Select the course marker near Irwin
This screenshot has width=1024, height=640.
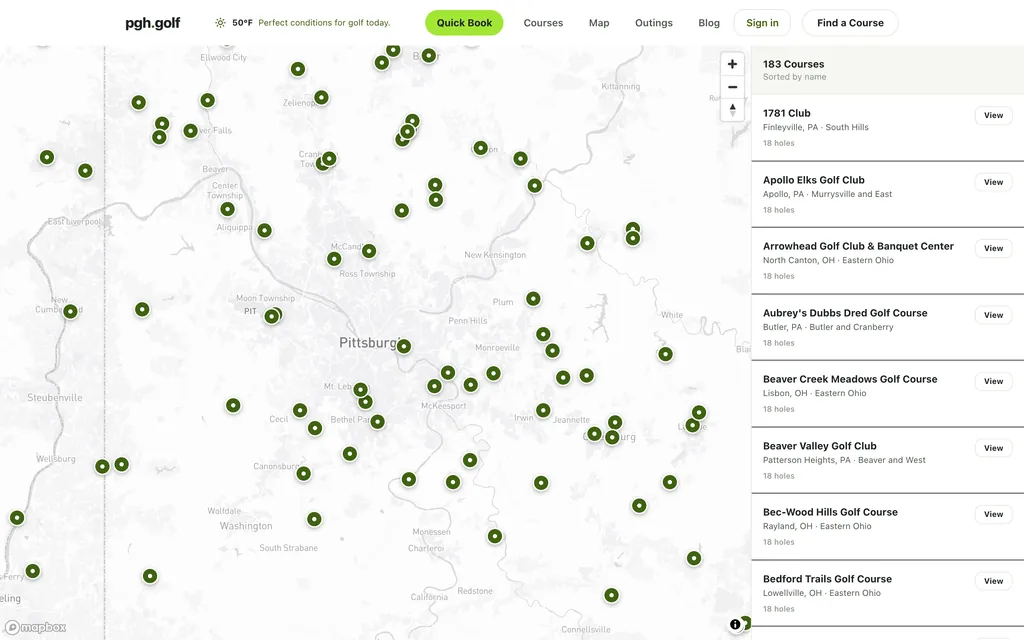[543, 410]
